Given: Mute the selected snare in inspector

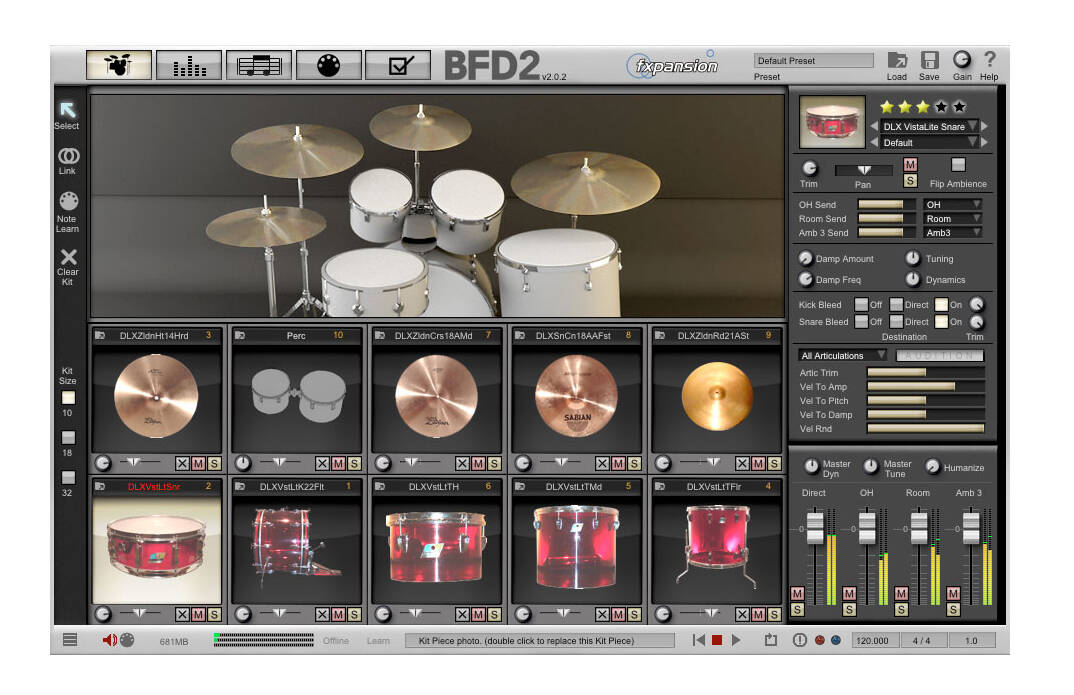Looking at the screenshot, I should [x=910, y=164].
